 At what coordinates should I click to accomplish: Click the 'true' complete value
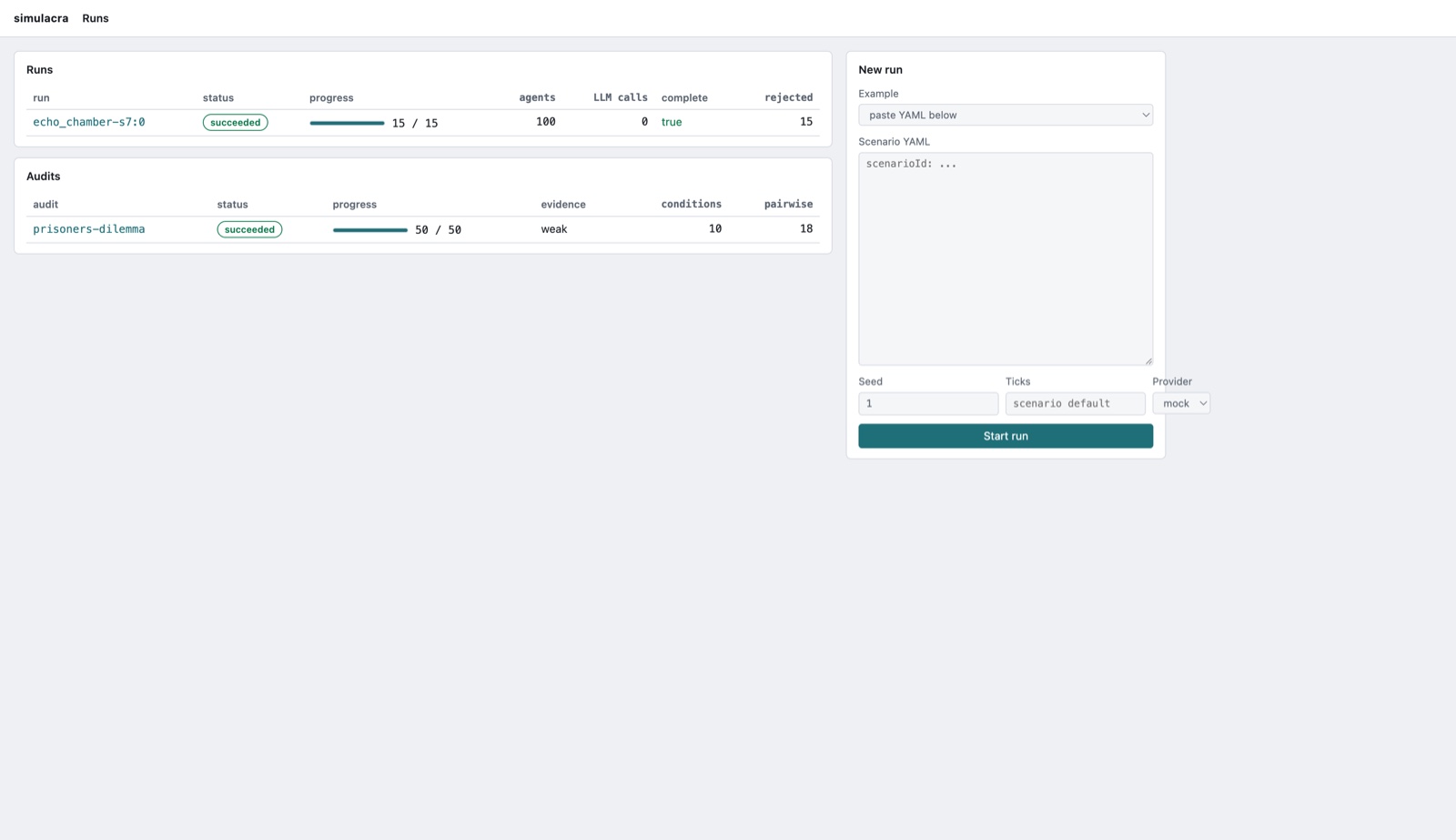click(672, 122)
